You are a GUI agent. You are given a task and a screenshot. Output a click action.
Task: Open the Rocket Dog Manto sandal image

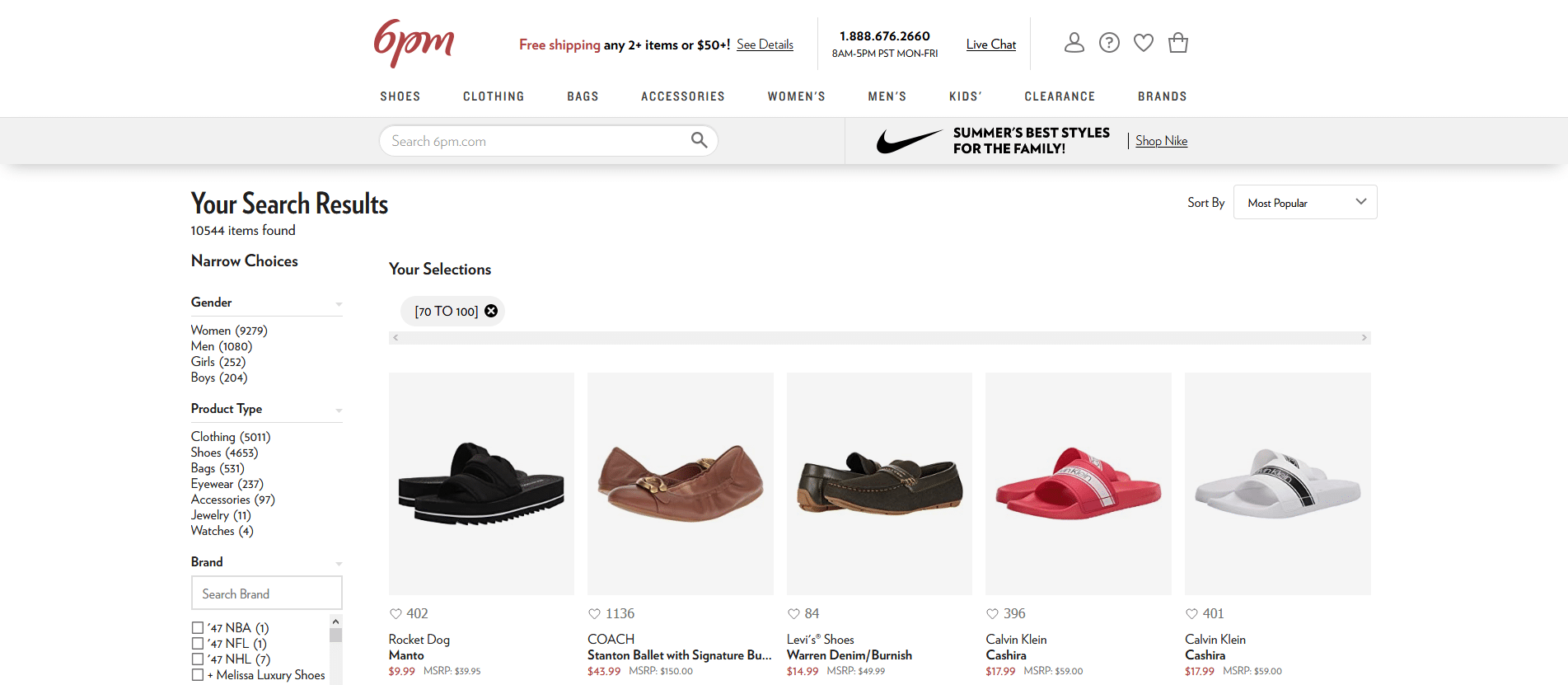(x=481, y=484)
